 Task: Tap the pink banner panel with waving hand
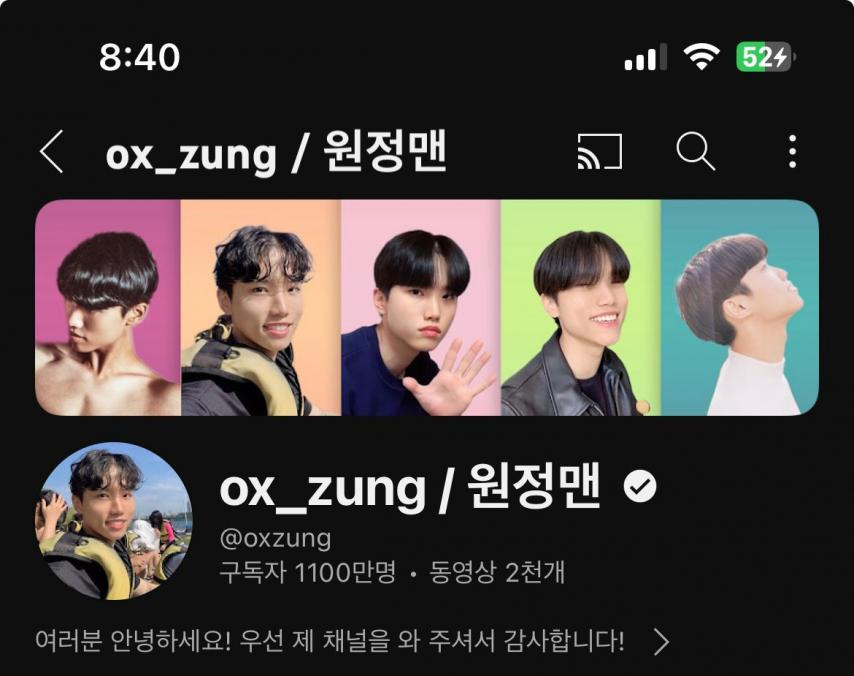[x=420, y=308]
